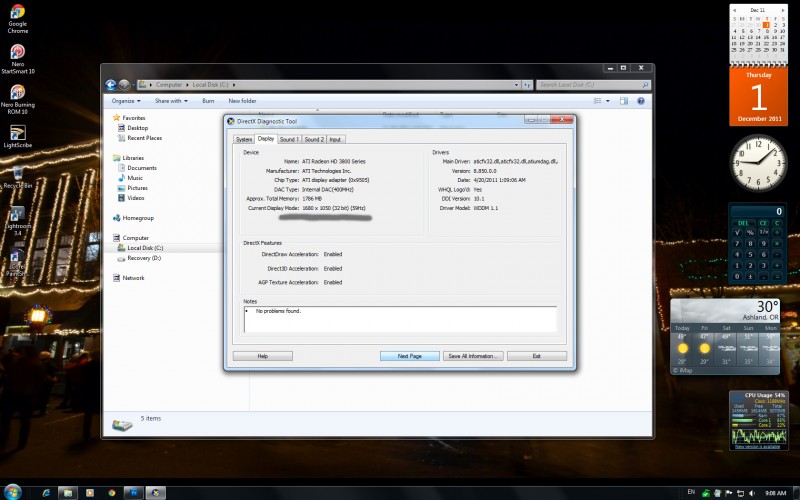Viewport: 800px width, 500px height.
Task: Open Explorer help question mark icon
Action: click(x=641, y=101)
